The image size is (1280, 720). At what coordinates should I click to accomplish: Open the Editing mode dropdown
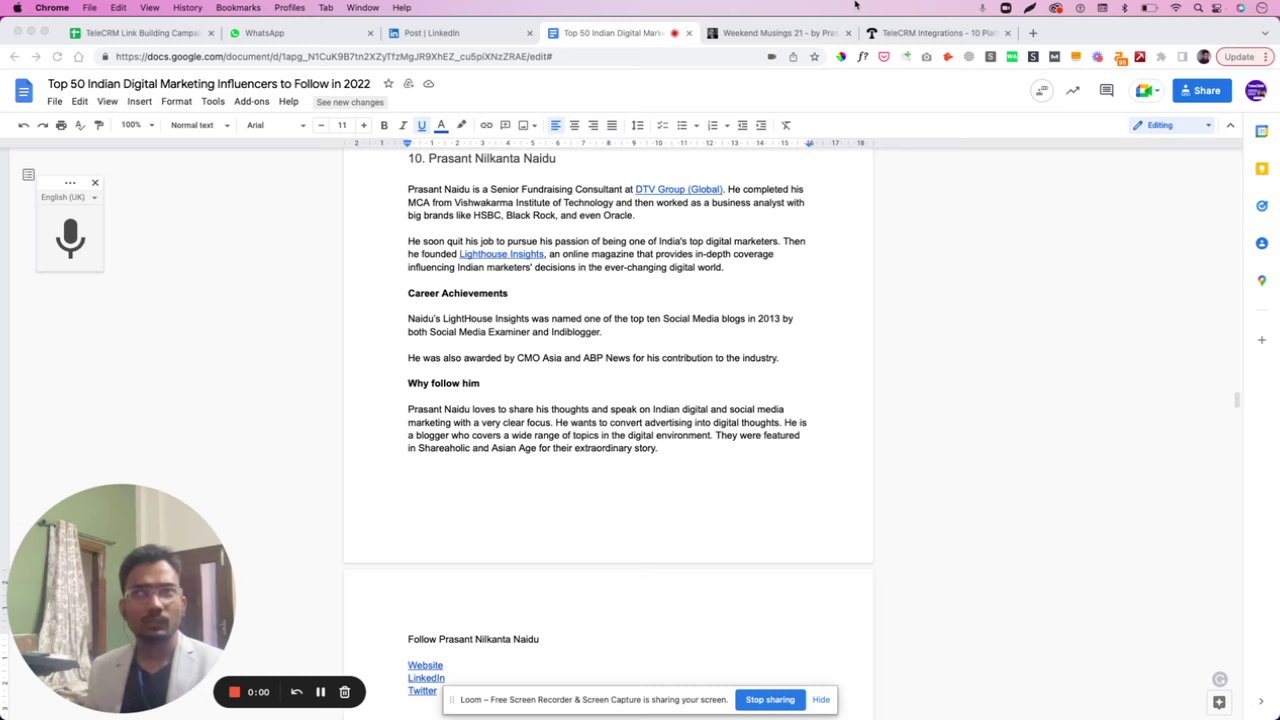[x=1172, y=125]
